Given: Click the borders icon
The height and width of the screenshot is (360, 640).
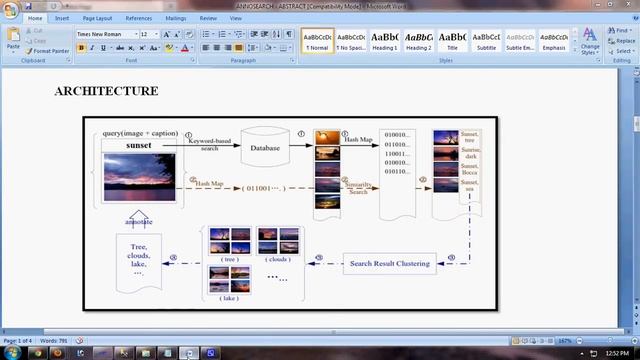Looking at the screenshot, I should point(283,48).
